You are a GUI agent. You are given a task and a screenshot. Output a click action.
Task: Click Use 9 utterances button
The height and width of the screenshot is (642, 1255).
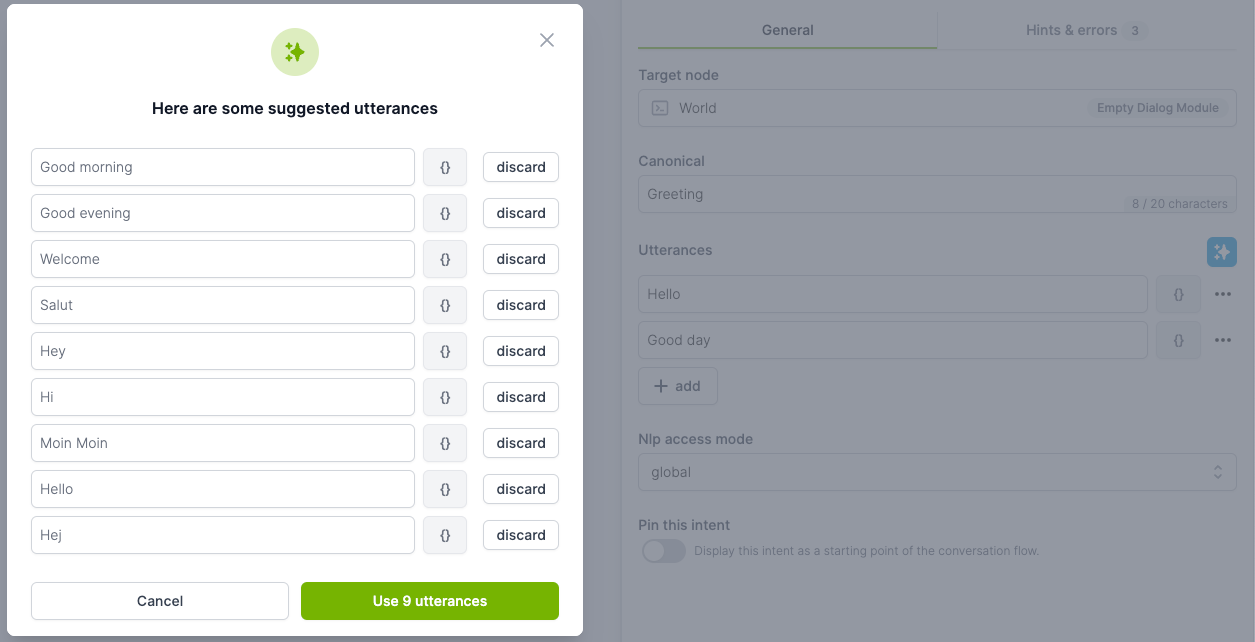(429, 601)
